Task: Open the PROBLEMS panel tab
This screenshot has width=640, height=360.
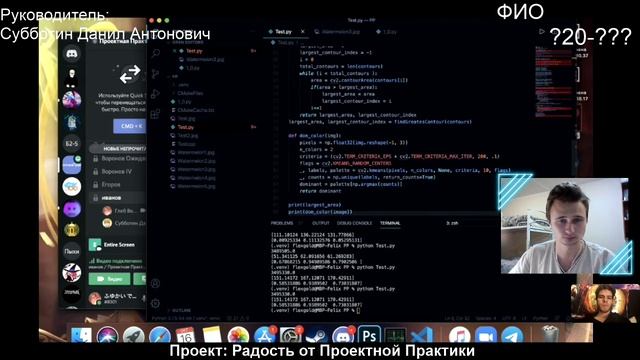Action: 282,223
